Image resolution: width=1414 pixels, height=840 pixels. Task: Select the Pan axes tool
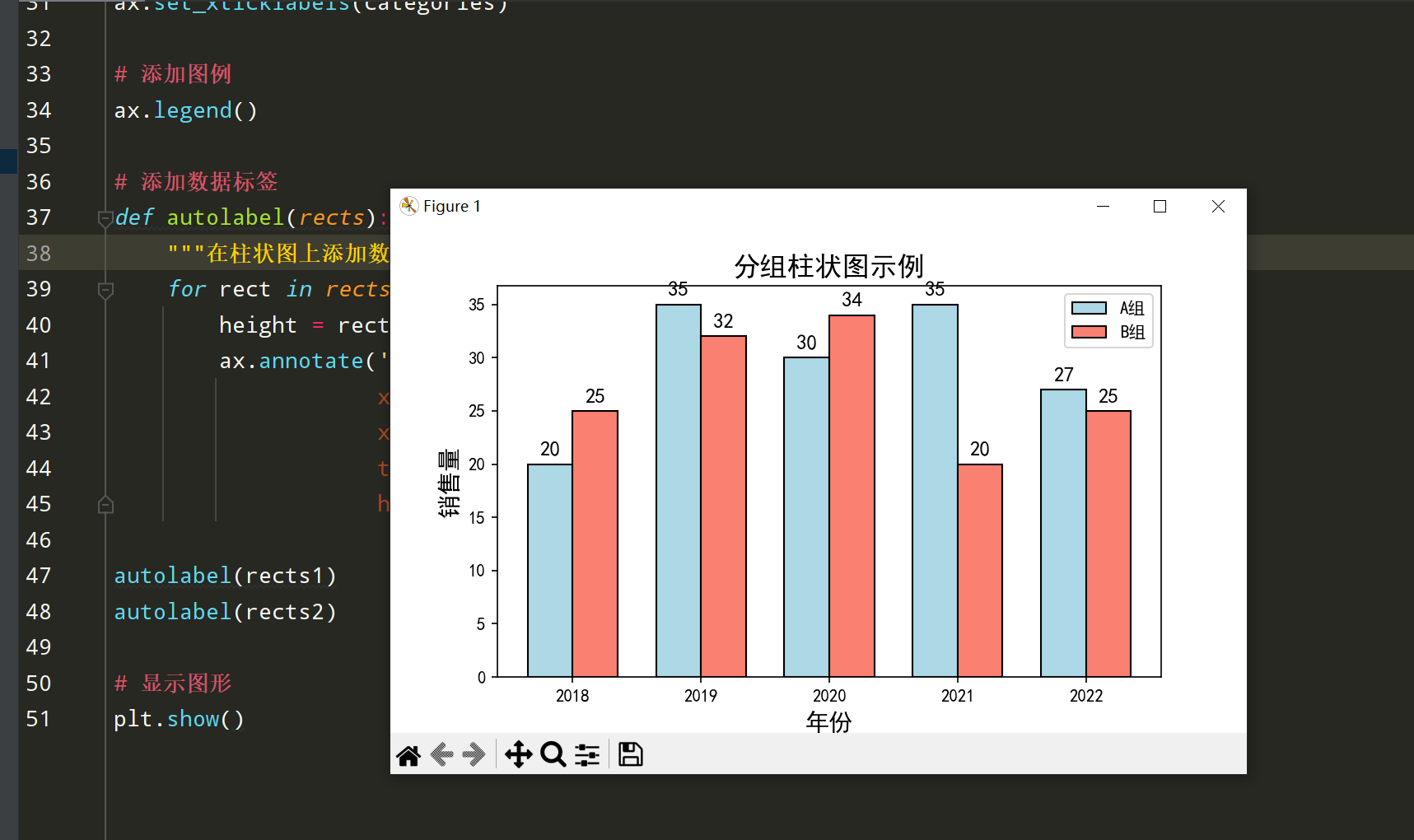(x=519, y=754)
